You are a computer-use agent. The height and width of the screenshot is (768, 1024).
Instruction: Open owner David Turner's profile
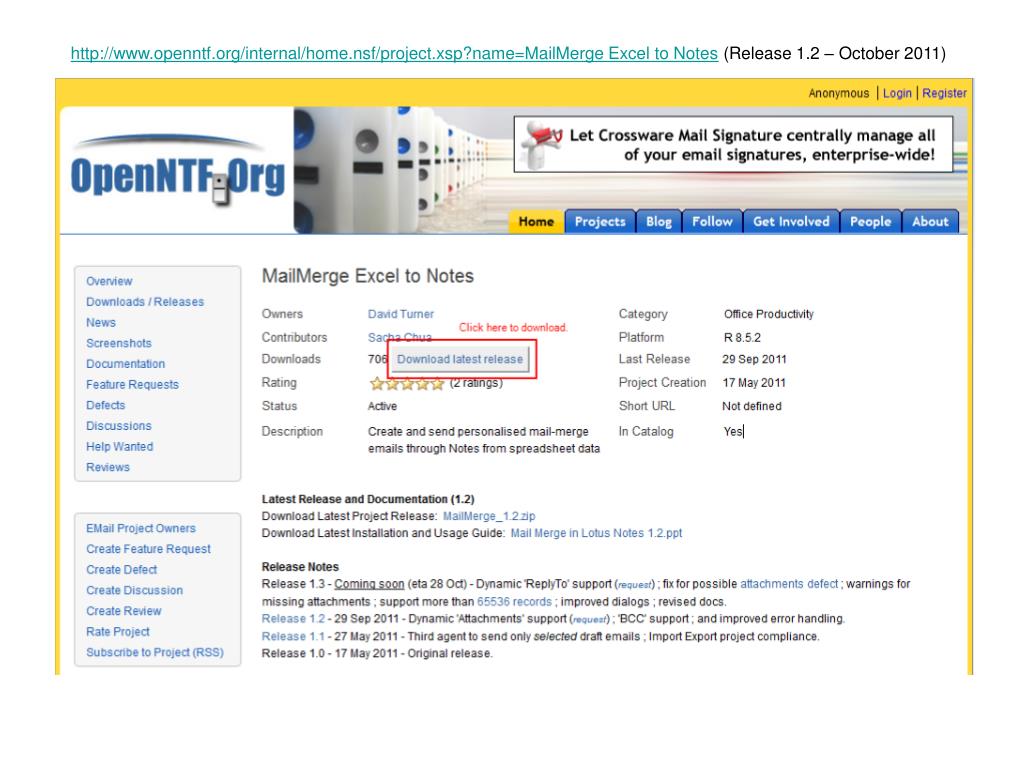point(401,314)
